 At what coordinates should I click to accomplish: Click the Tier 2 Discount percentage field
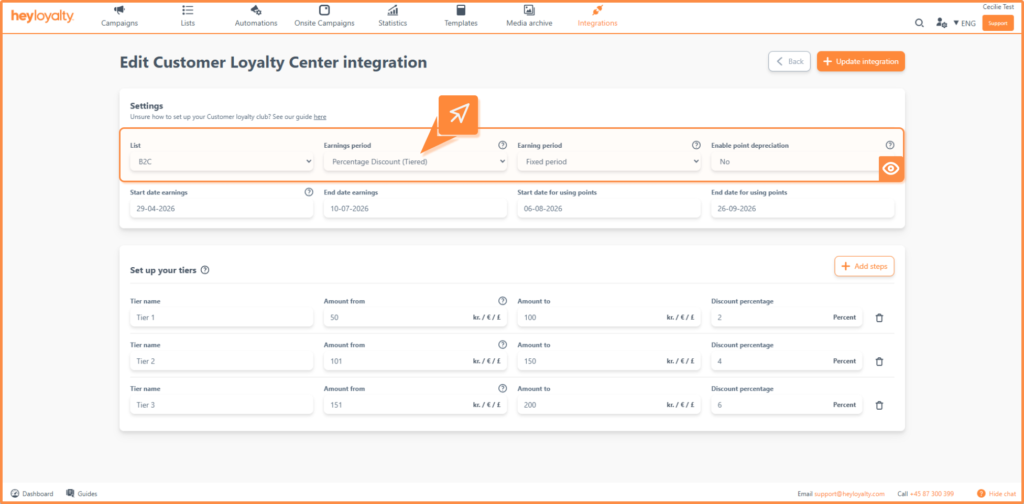pos(786,361)
